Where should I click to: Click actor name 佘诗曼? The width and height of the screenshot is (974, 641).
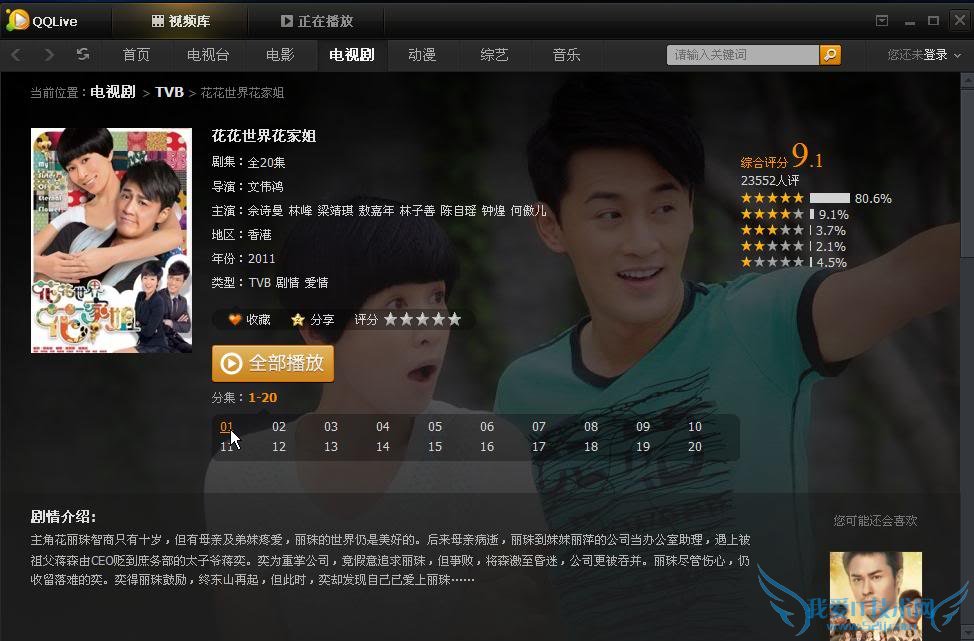point(265,211)
